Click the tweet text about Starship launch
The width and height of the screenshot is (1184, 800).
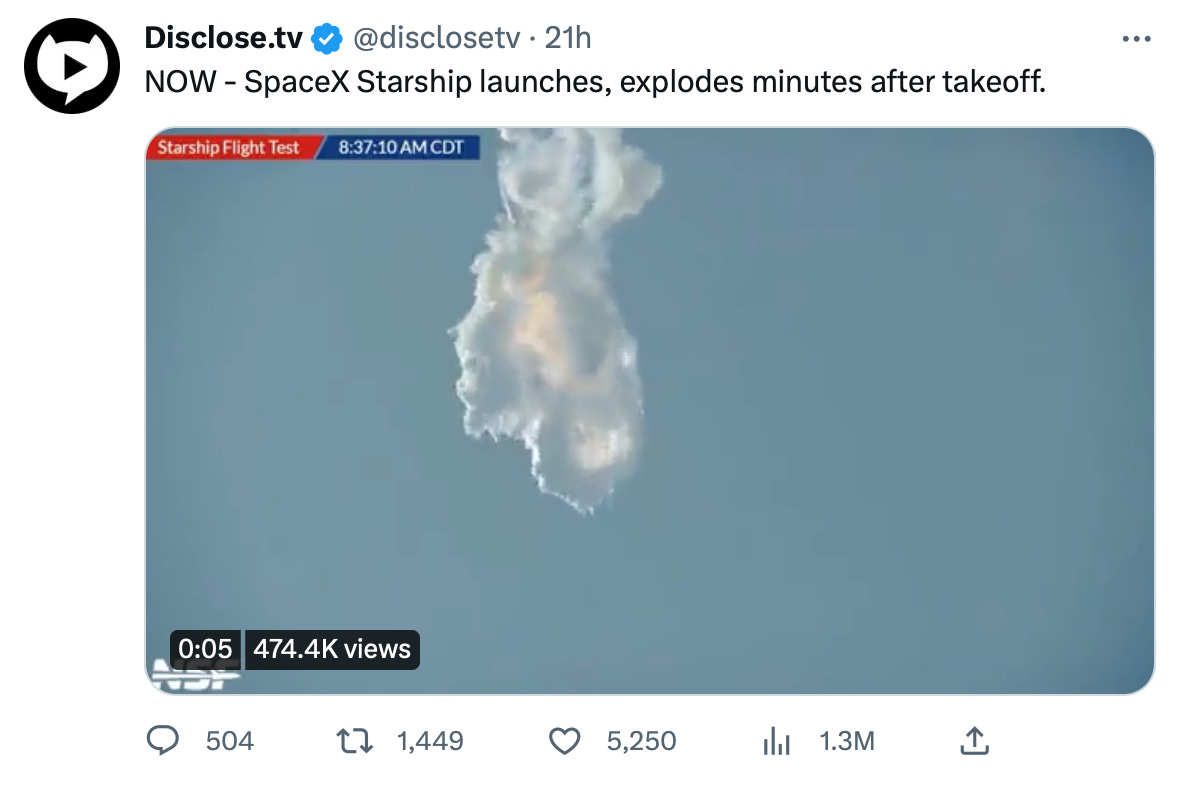pos(595,82)
